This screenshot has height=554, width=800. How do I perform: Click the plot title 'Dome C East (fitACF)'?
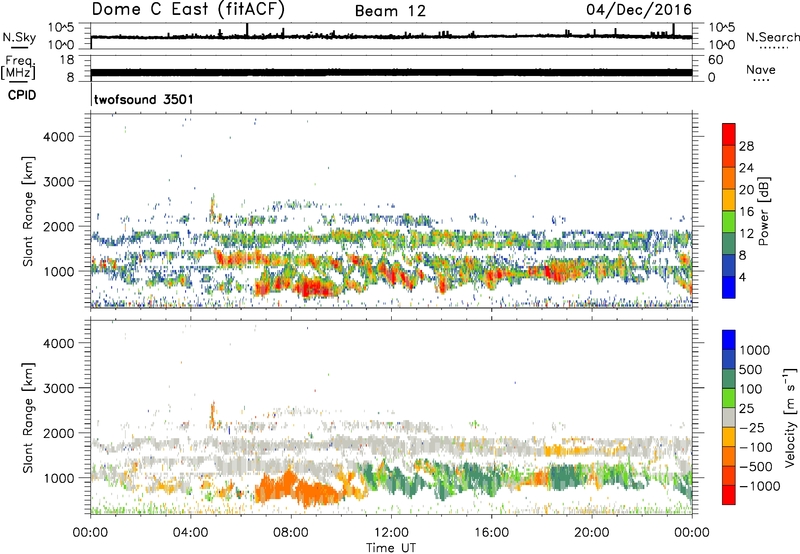(x=187, y=10)
